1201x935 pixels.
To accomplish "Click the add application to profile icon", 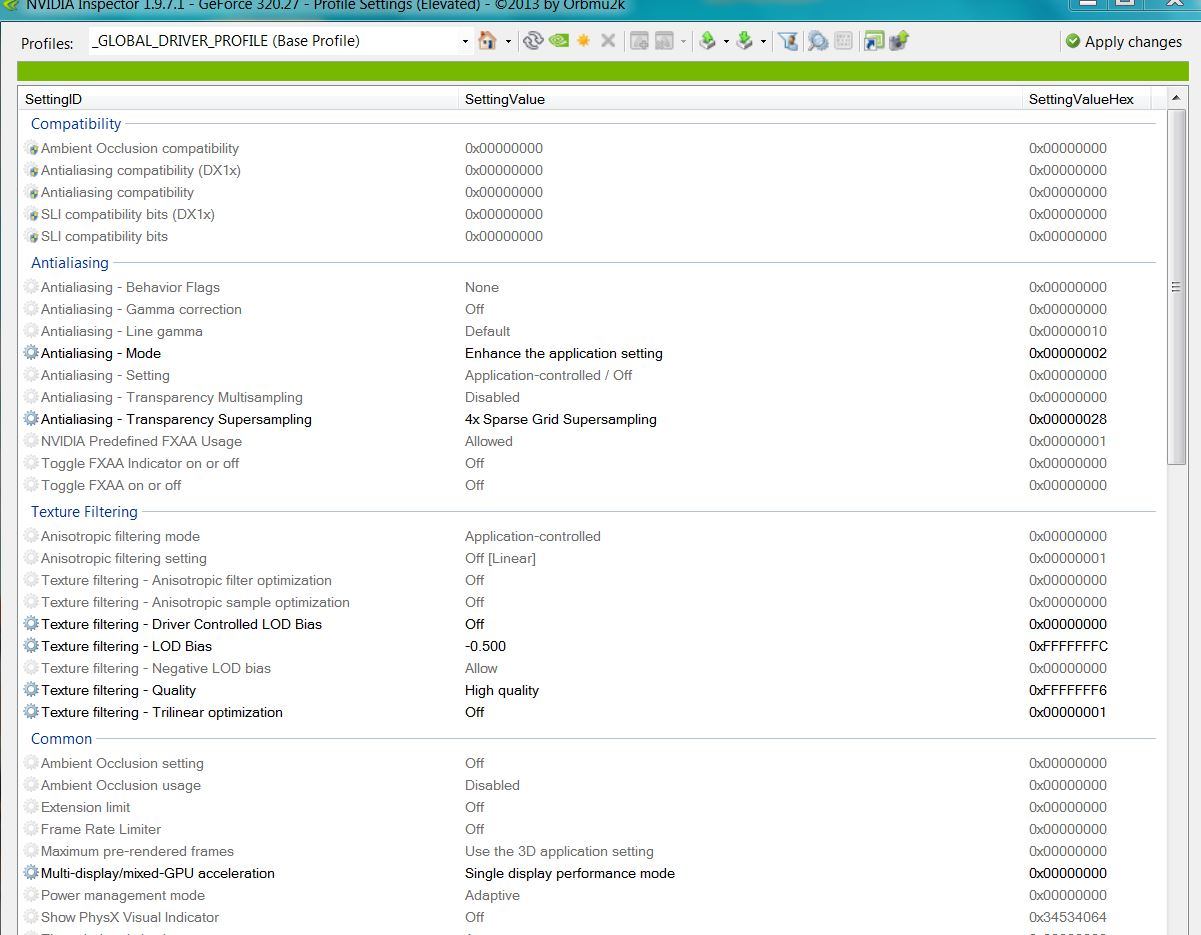I will [639, 41].
